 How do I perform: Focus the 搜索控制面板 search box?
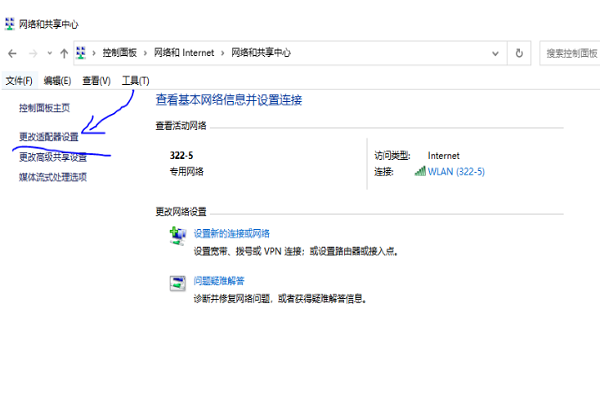[570, 53]
